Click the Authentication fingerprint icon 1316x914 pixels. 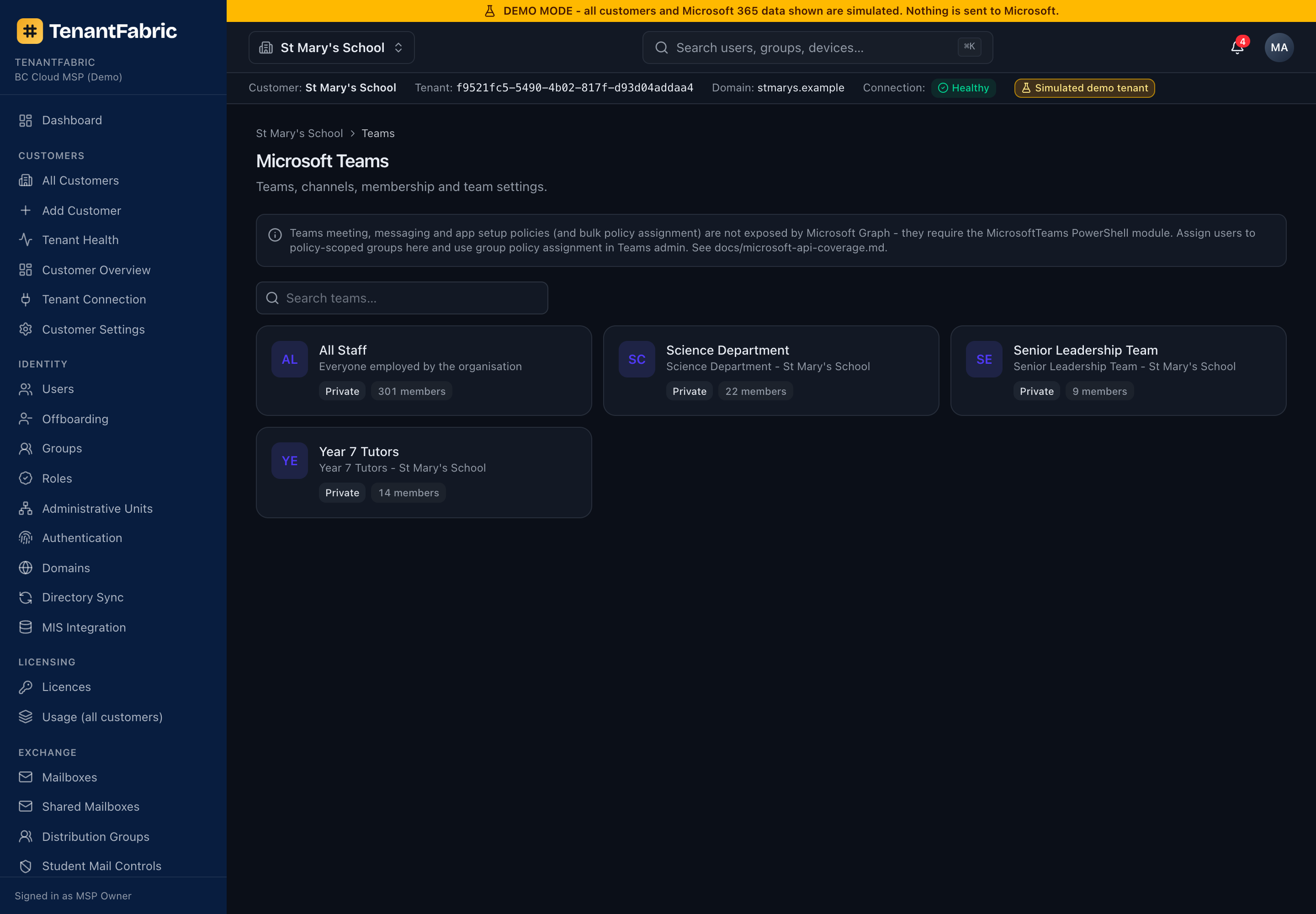pyautogui.click(x=26, y=538)
